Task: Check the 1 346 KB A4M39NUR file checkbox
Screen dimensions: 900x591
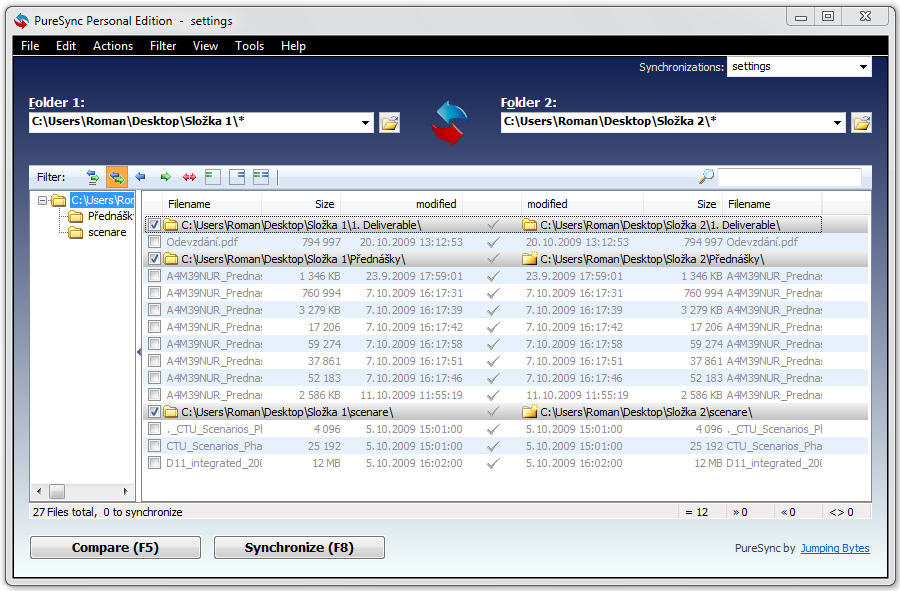Action: pos(154,276)
